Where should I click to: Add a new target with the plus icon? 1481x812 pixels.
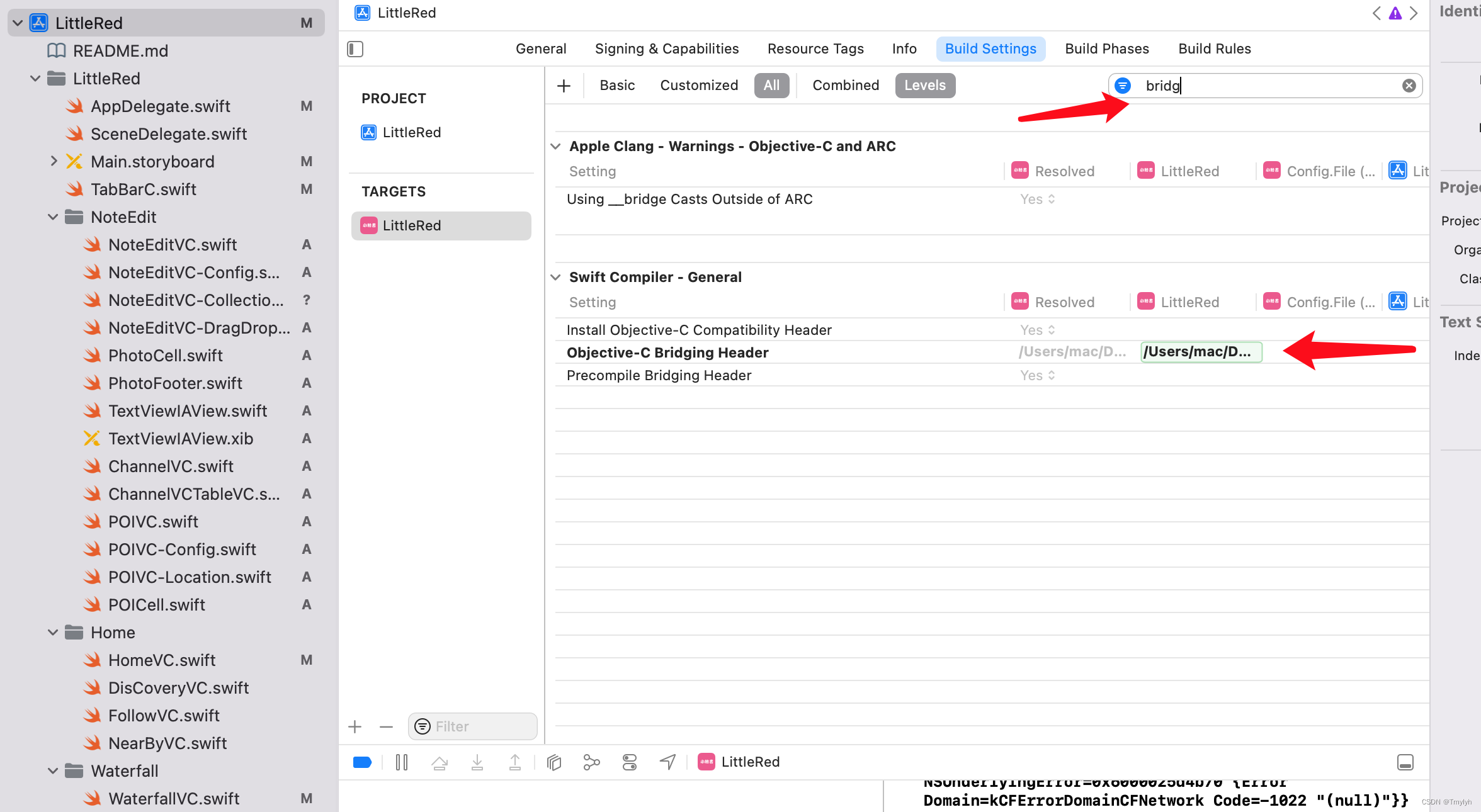[x=355, y=727]
